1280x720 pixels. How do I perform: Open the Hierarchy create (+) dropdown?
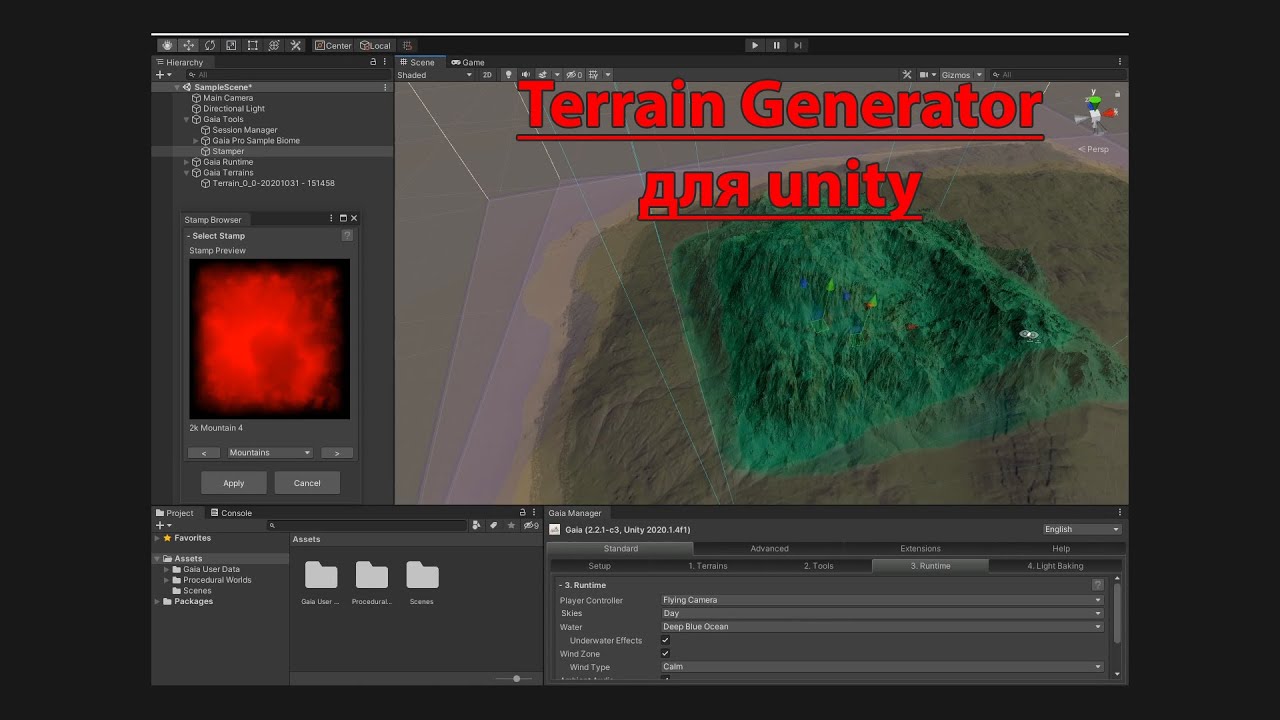pyautogui.click(x=163, y=75)
